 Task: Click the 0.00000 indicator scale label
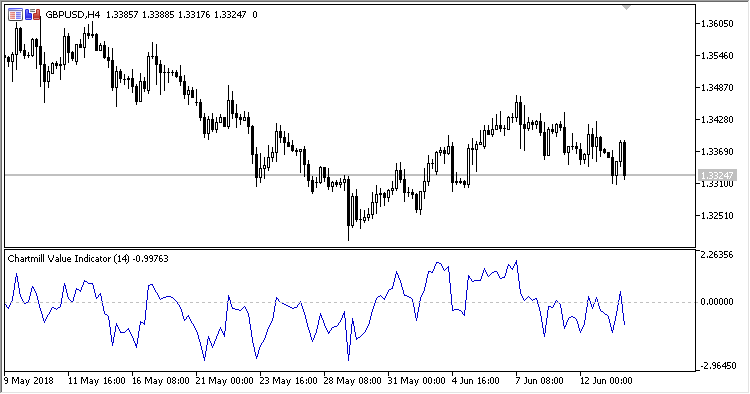[x=717, y=302]
